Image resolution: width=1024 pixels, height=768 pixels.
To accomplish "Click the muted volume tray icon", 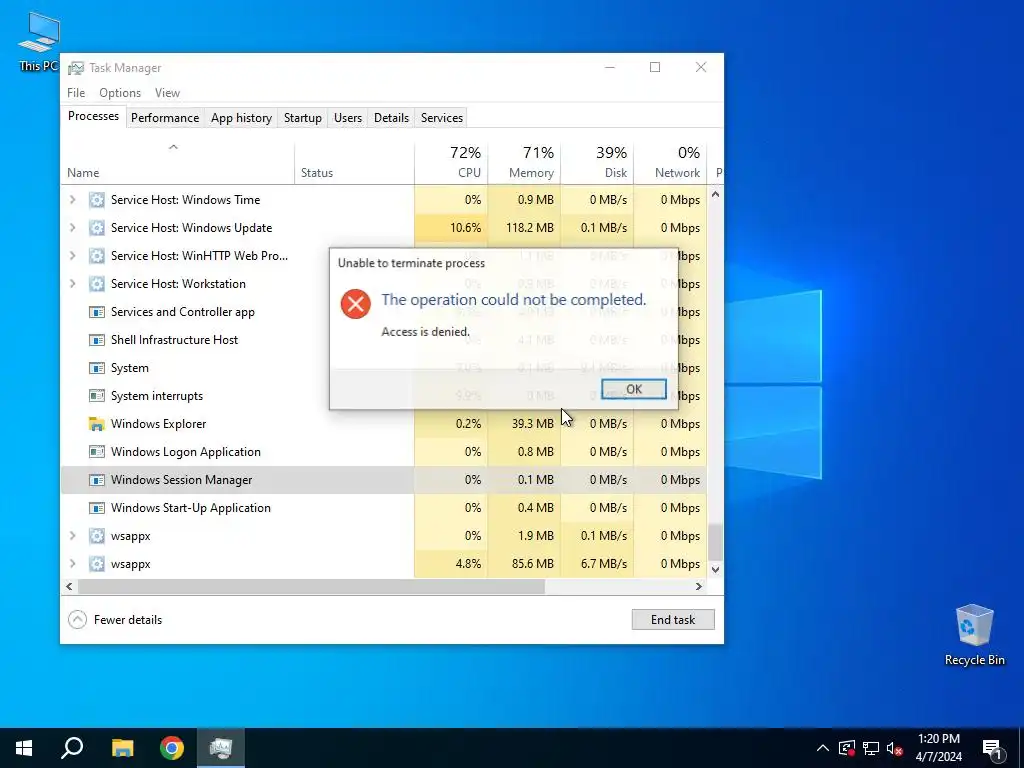I will tap(895, 748).
